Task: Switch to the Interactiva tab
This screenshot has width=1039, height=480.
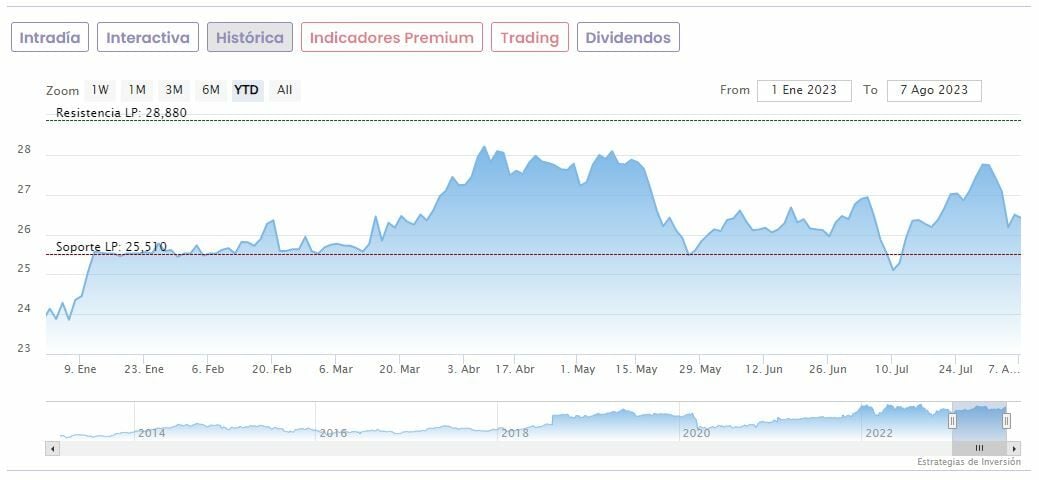Action: tap(148, 38)
